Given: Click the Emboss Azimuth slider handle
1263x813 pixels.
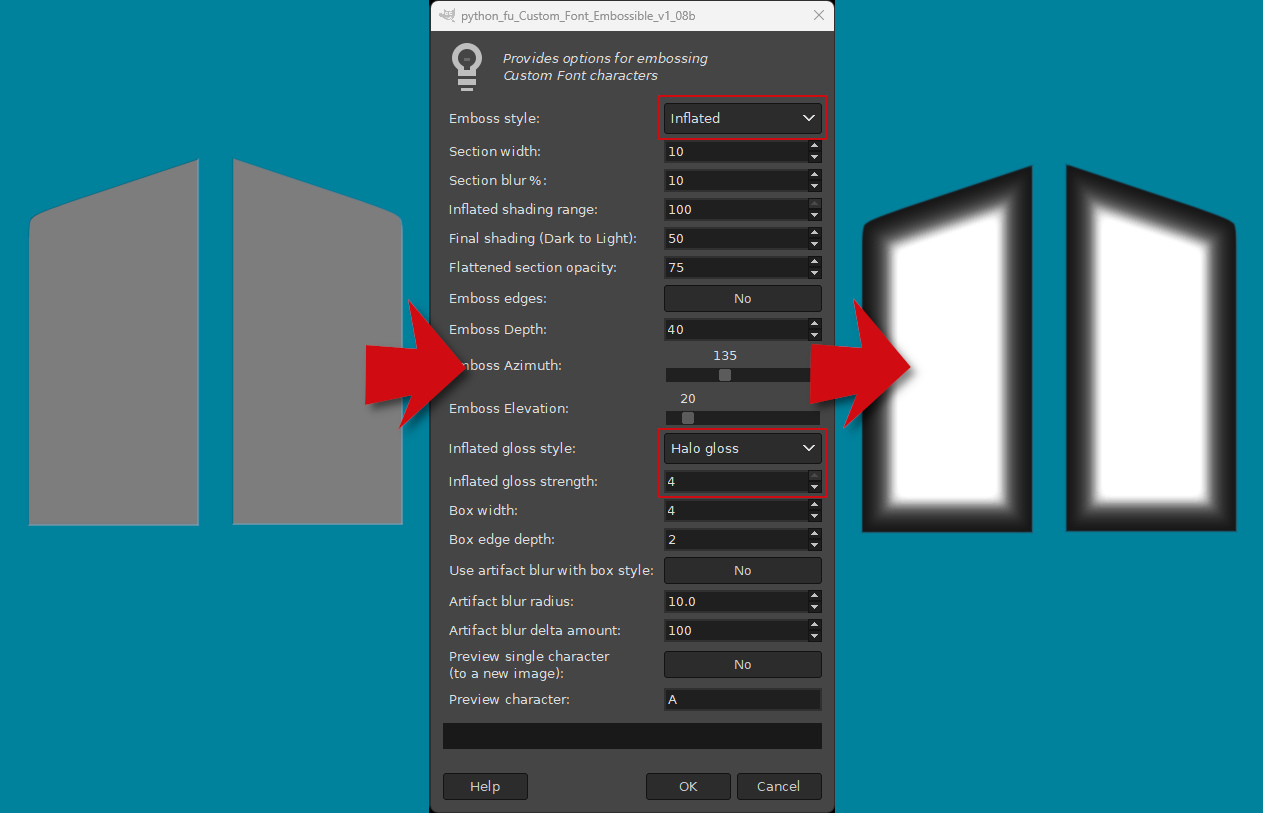Looking at the screenshot, I should point(725,375).
